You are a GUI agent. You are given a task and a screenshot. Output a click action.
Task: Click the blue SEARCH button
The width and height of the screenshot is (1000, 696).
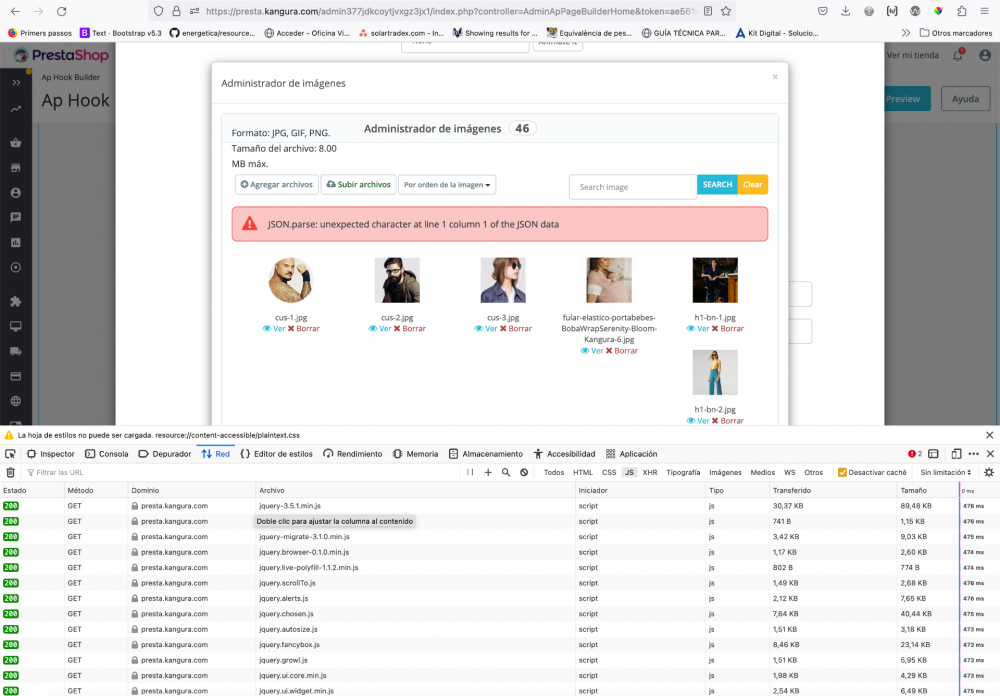717,184
